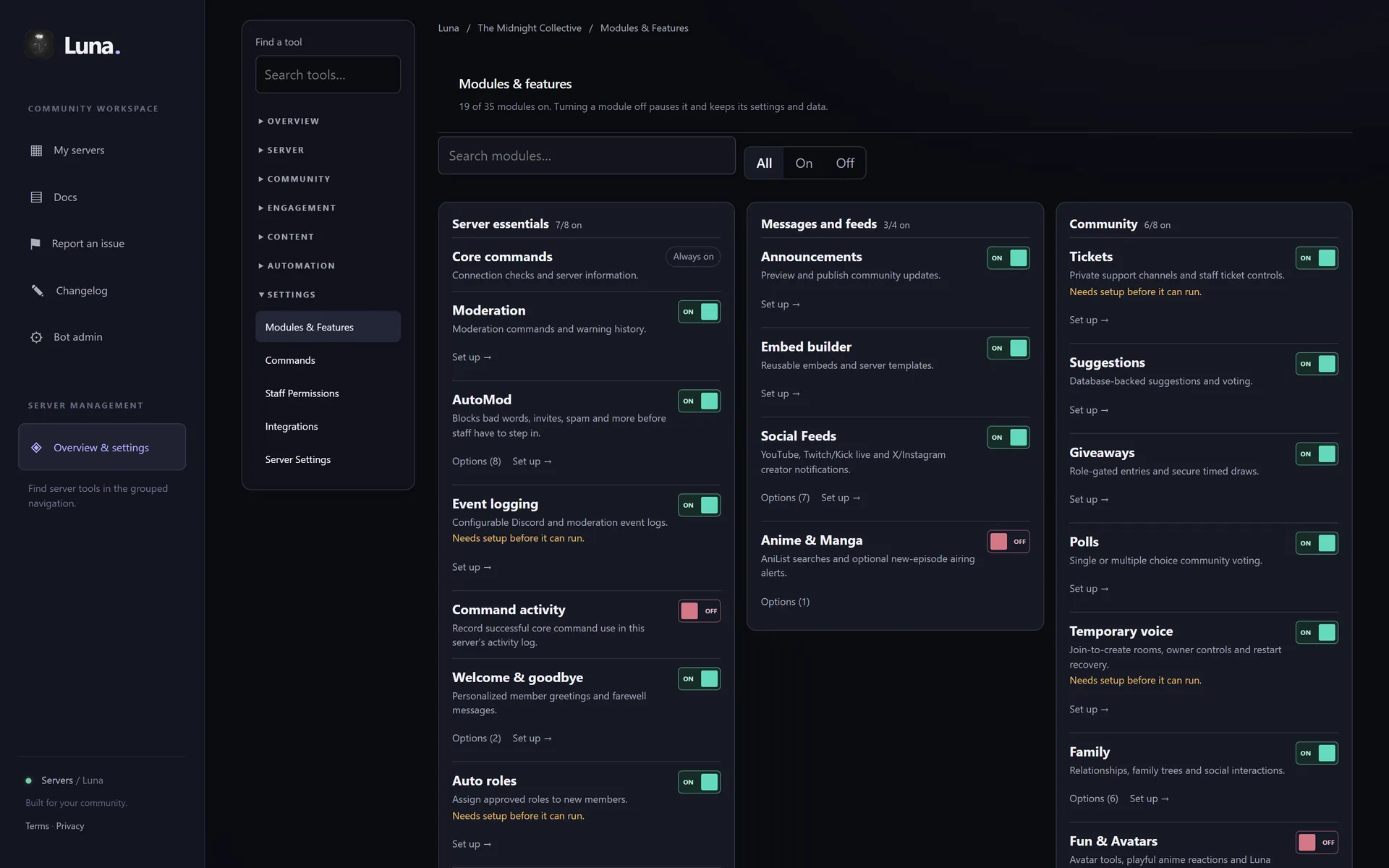Turn off the Moderation module toggle
Screen dimensions: 1389x868
coord(699,312)
